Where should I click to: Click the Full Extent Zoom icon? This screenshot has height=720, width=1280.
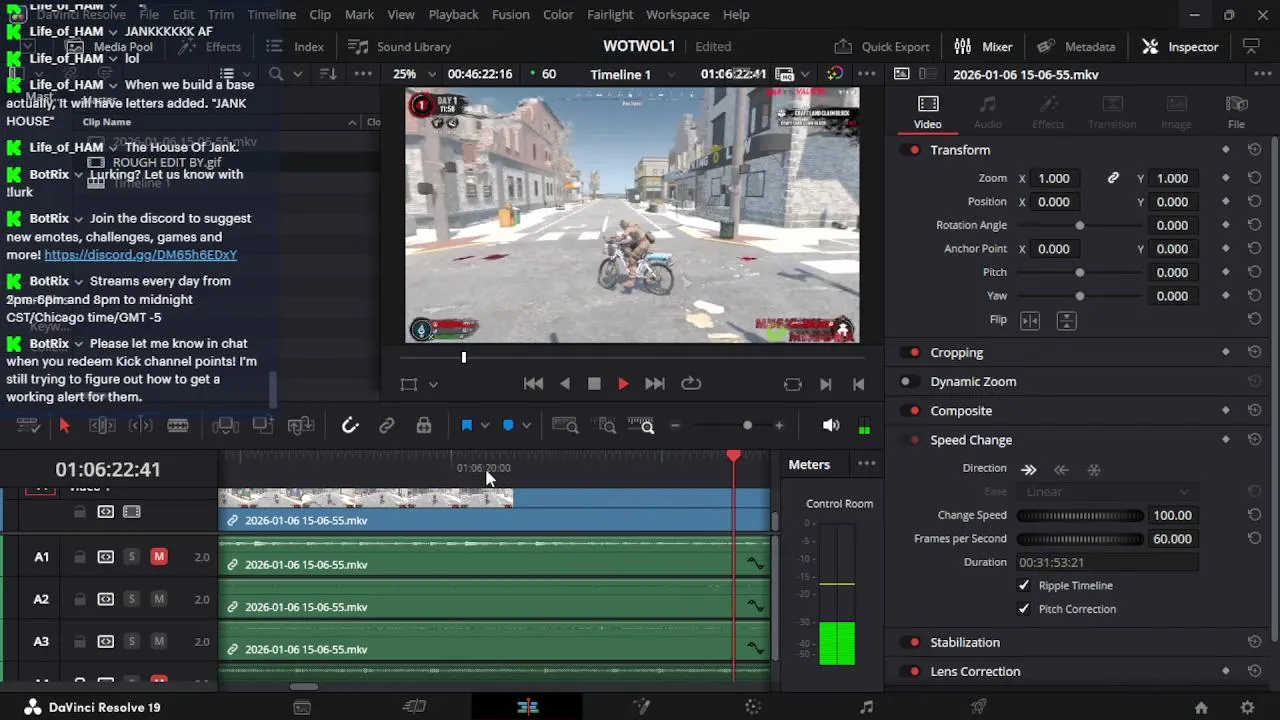(566, 426)
